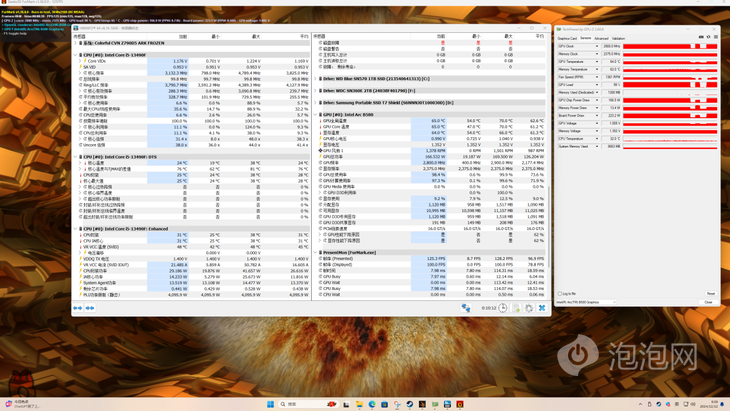Open the Fan Speed (RPM) dropdown
This screenshot has height=411, width=730.
tap(597, 77)
